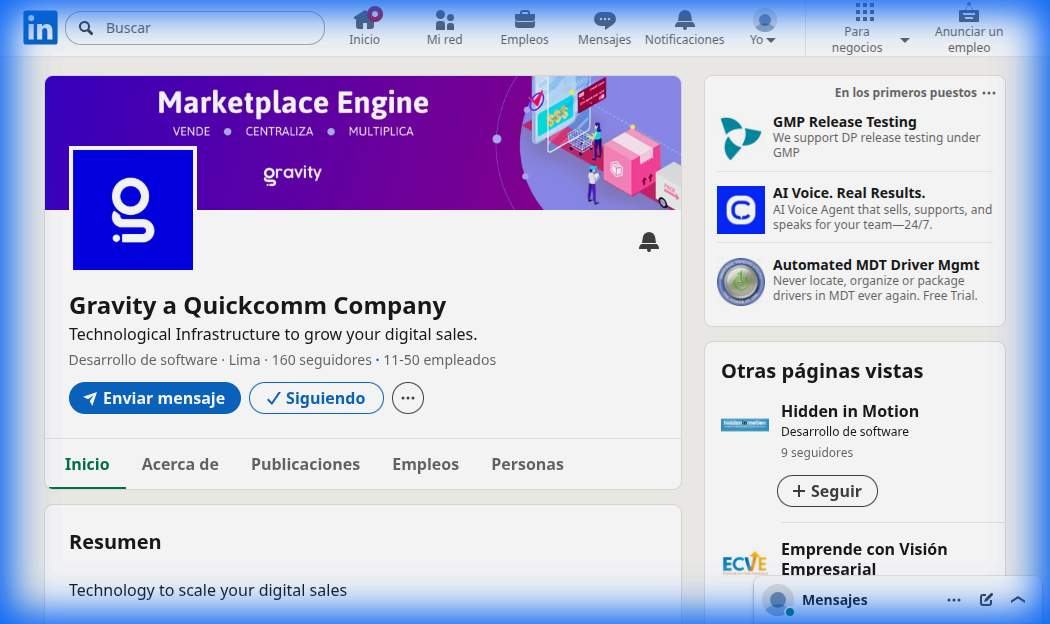This screenshot has width=1050, height=624.
Task: Expand Para negocios apps menu
Action: [x=869, y=28]
